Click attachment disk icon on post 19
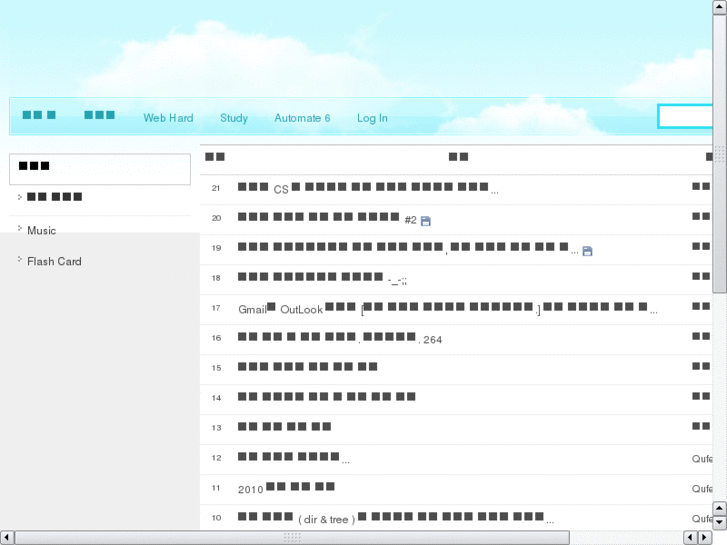Viewport: 727px width, 545px height. pyautogui.click(x=587, y=251)
